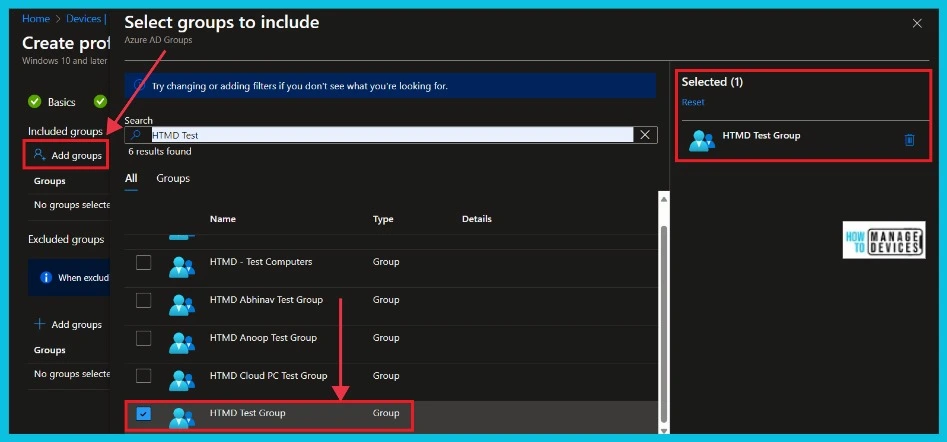Click scroll up arrow of results list
Viewport: 947px width, 442px height.
point(664,199)
